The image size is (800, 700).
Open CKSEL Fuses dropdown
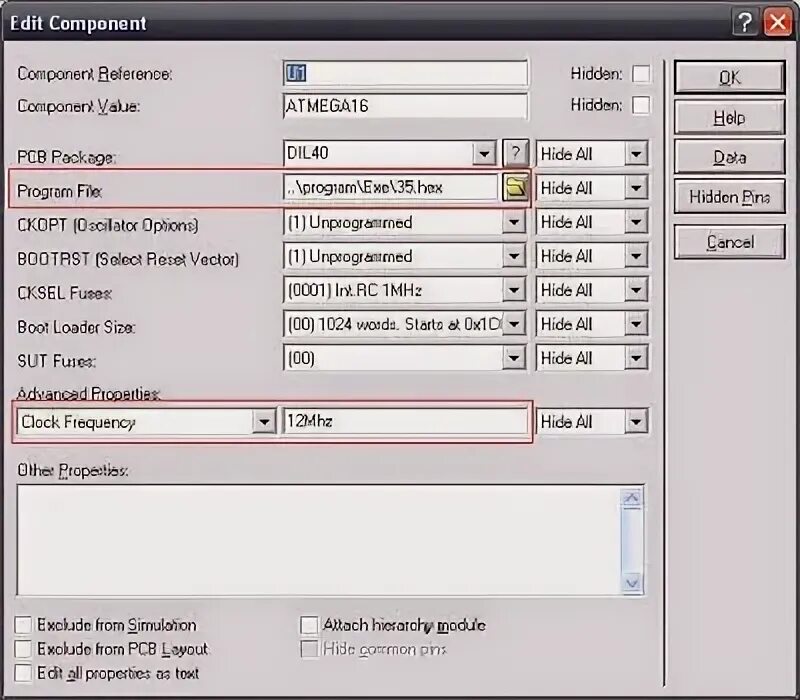pyautogui.click(x=514, y=290)
